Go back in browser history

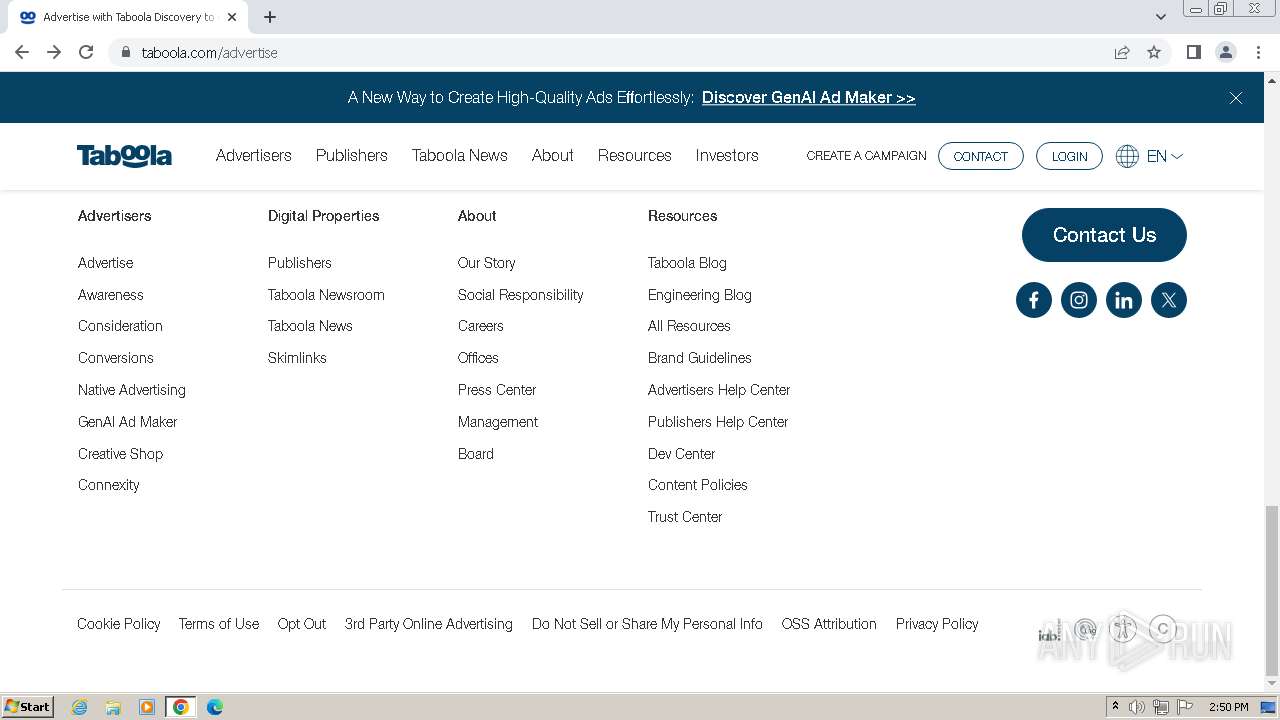pyautogui.click(x=22, y=52)
